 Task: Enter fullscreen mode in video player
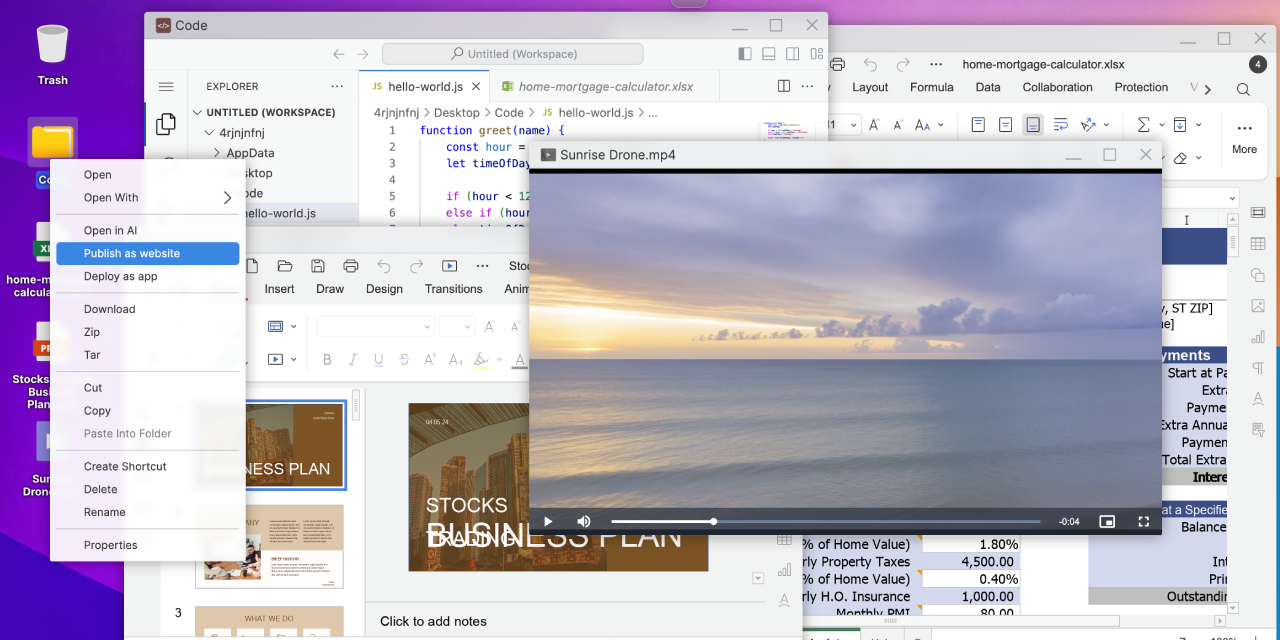click(1144, 521)
